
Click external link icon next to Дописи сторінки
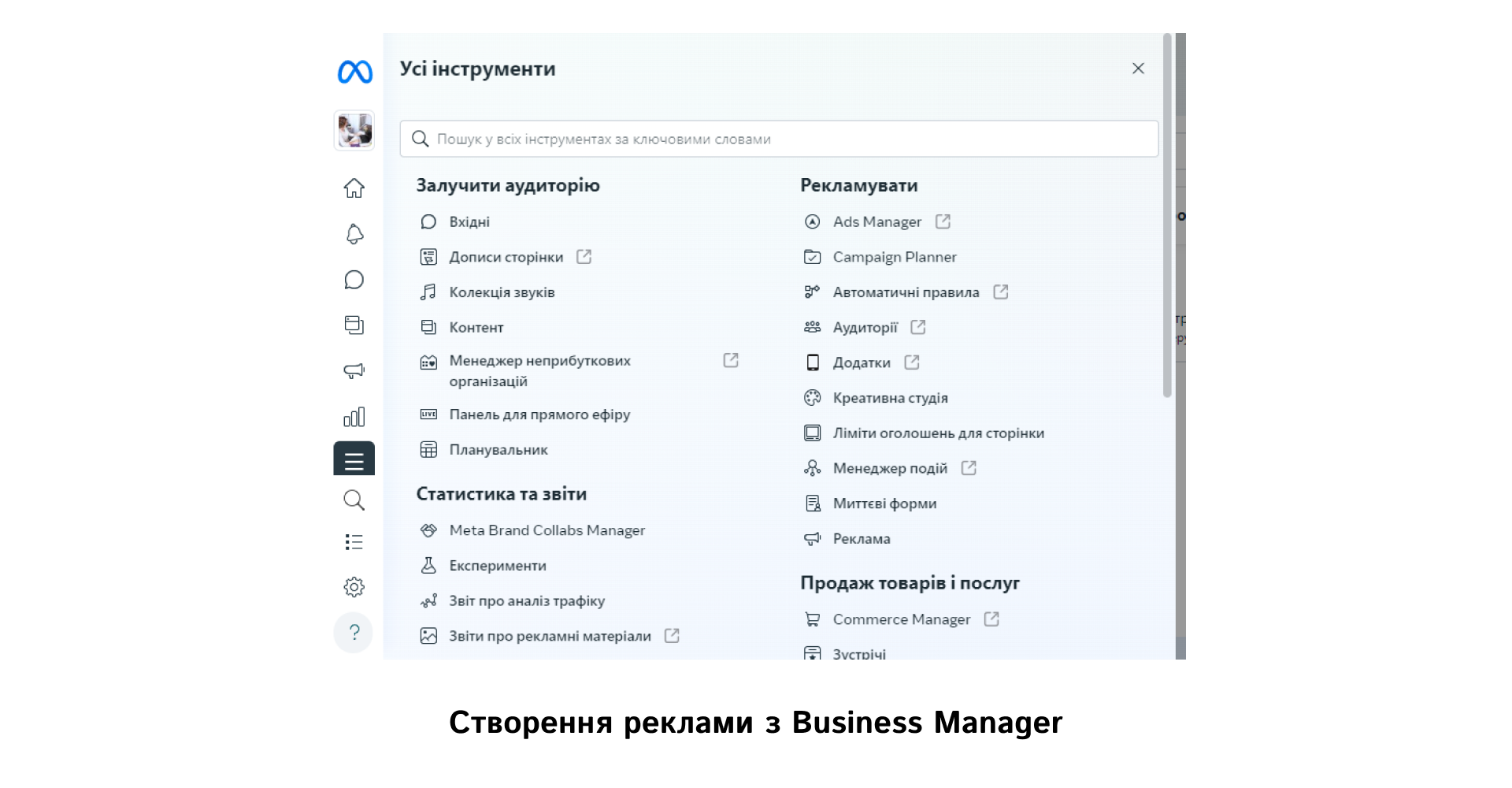[x=584, y=257]
